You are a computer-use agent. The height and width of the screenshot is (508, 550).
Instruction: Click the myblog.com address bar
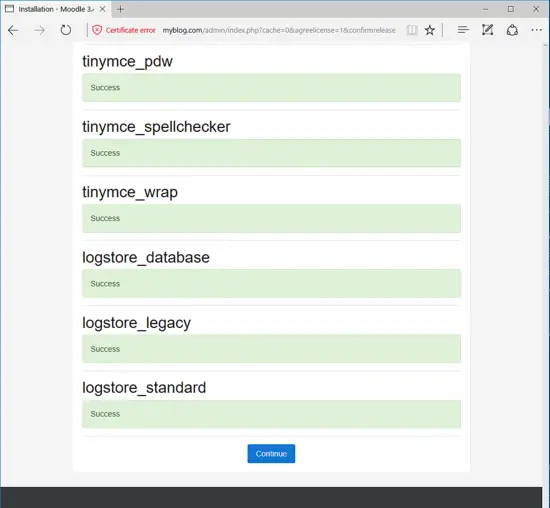[279, 30]
